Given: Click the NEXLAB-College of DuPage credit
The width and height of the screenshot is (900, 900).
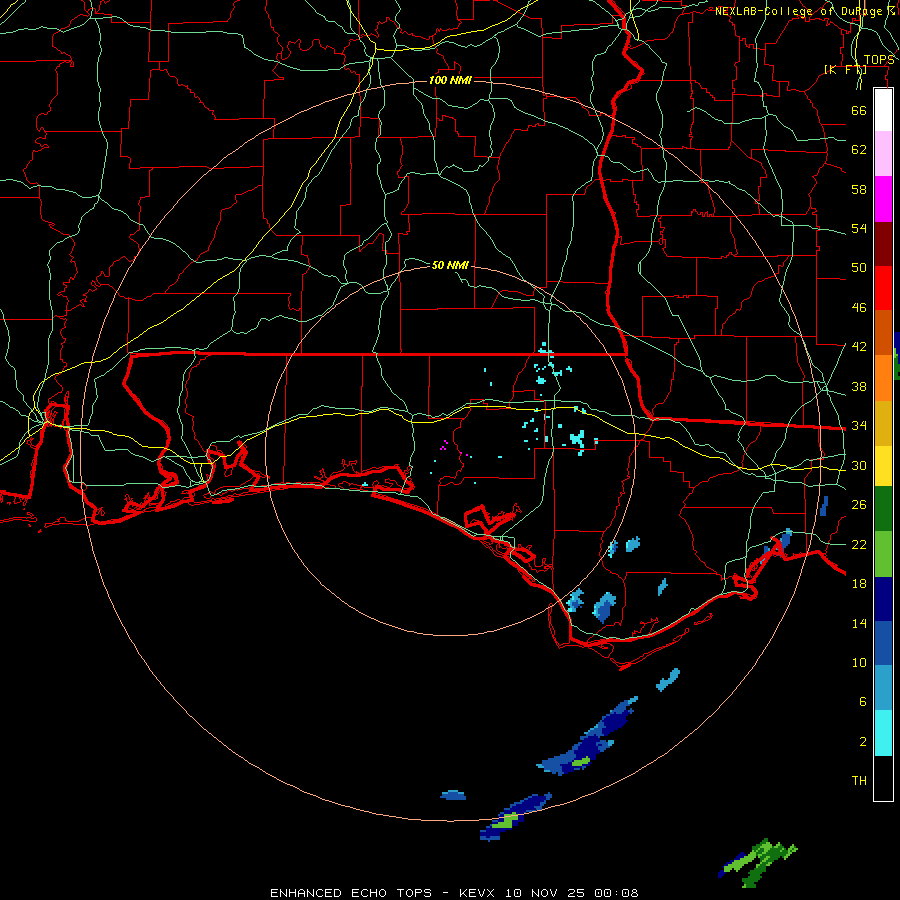Looking at the screenshot, I should pyautogui.click(x=804, y=11).
